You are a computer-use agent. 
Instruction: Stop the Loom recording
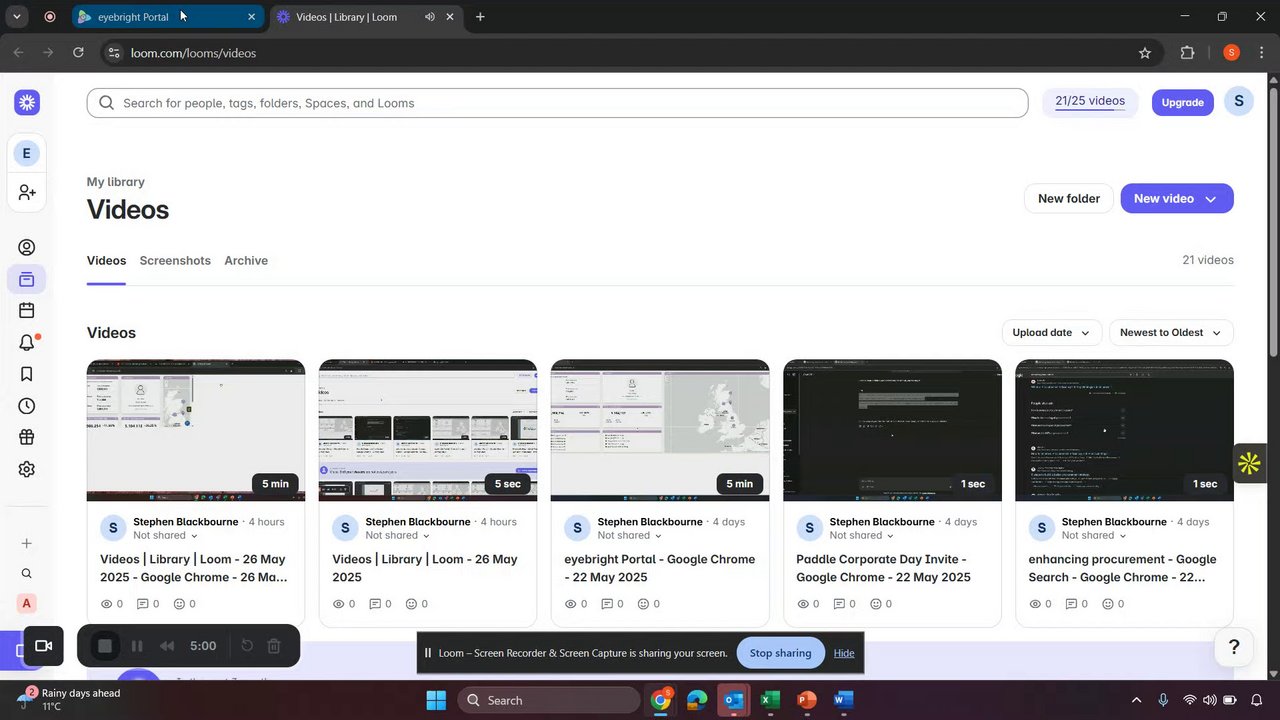(105, 646)
